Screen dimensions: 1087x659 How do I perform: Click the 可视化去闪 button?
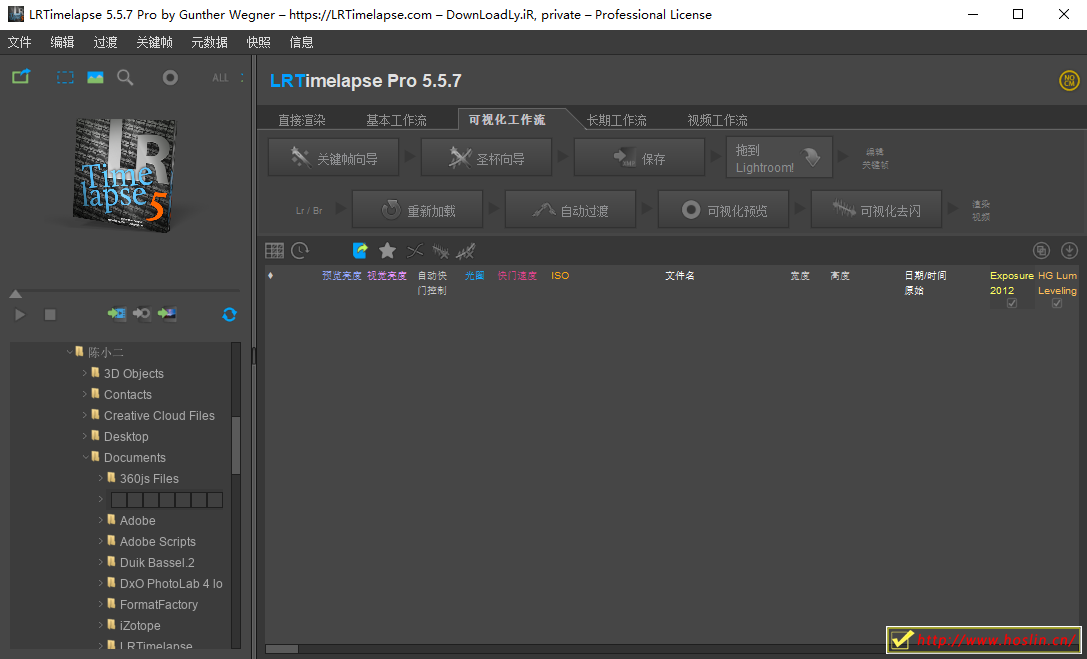coord(876,210)
